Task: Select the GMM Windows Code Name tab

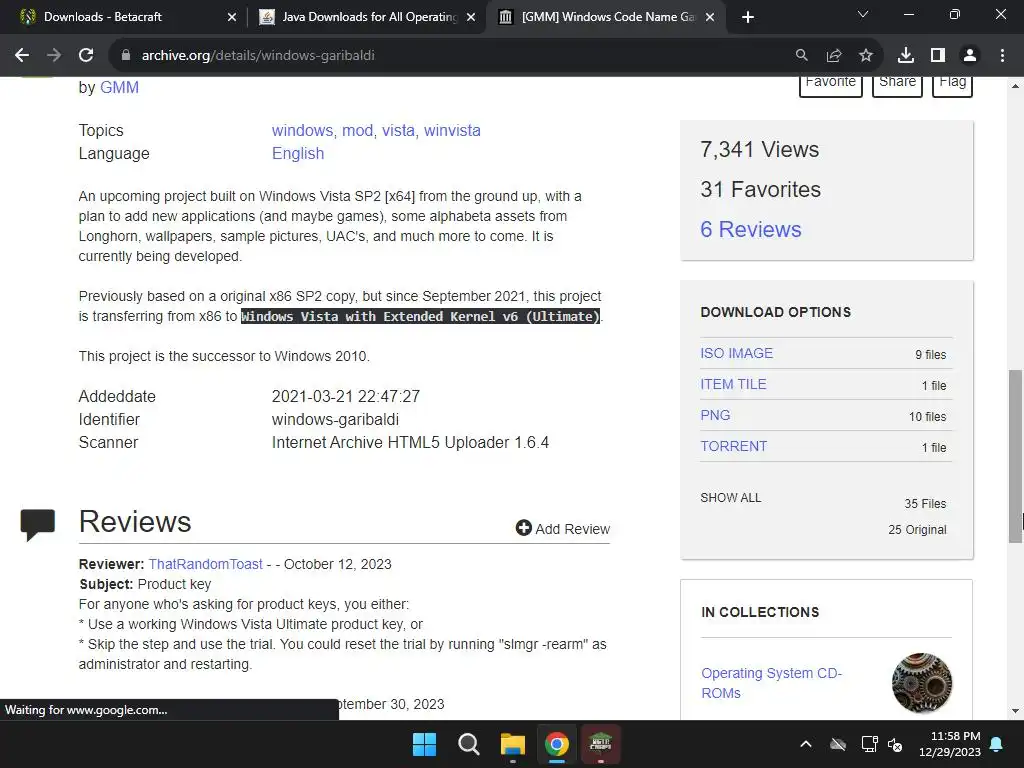Action: [x=605, y=17]
